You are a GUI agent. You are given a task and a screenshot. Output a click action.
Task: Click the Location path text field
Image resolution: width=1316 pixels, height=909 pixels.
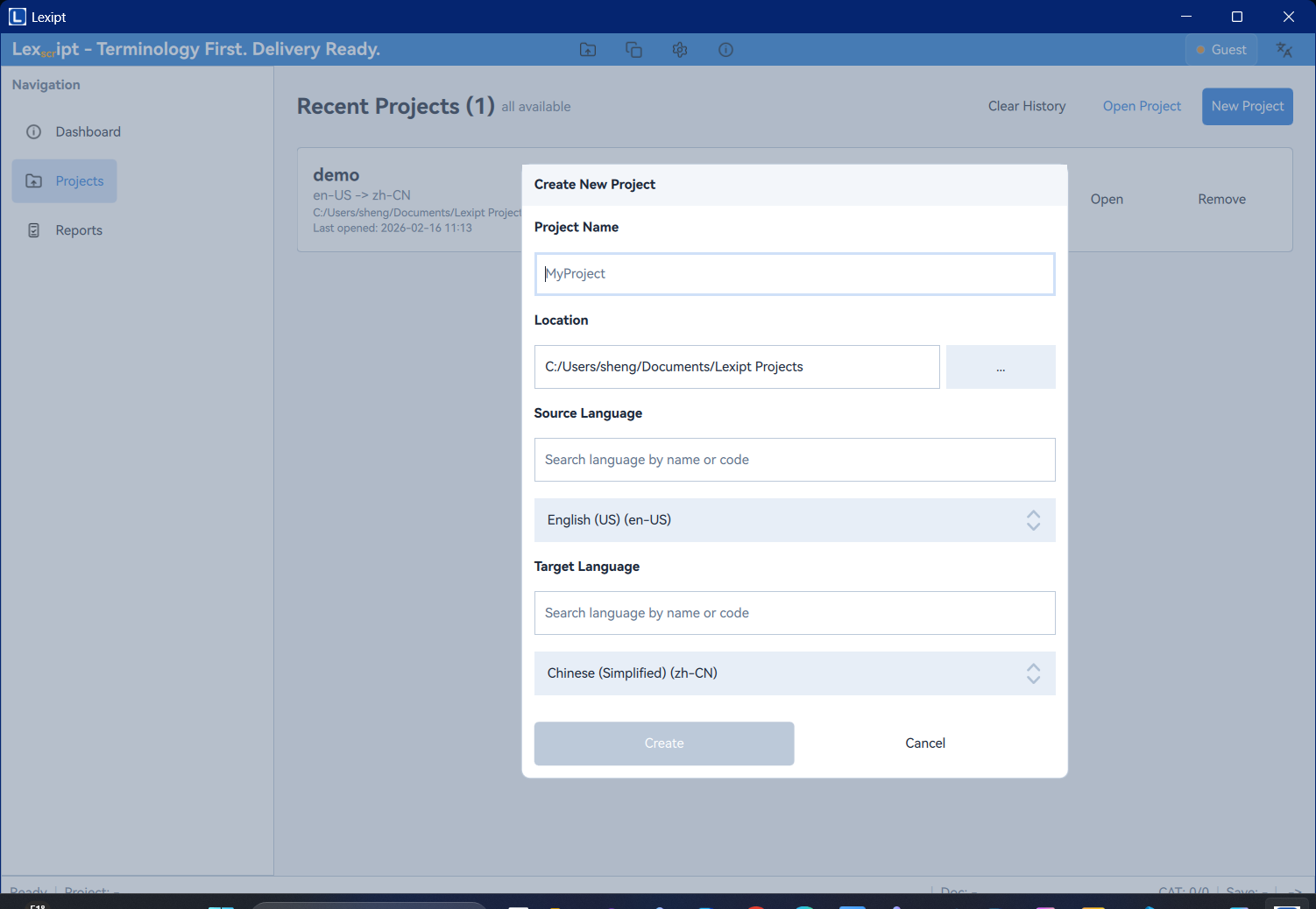click(736, 367)
